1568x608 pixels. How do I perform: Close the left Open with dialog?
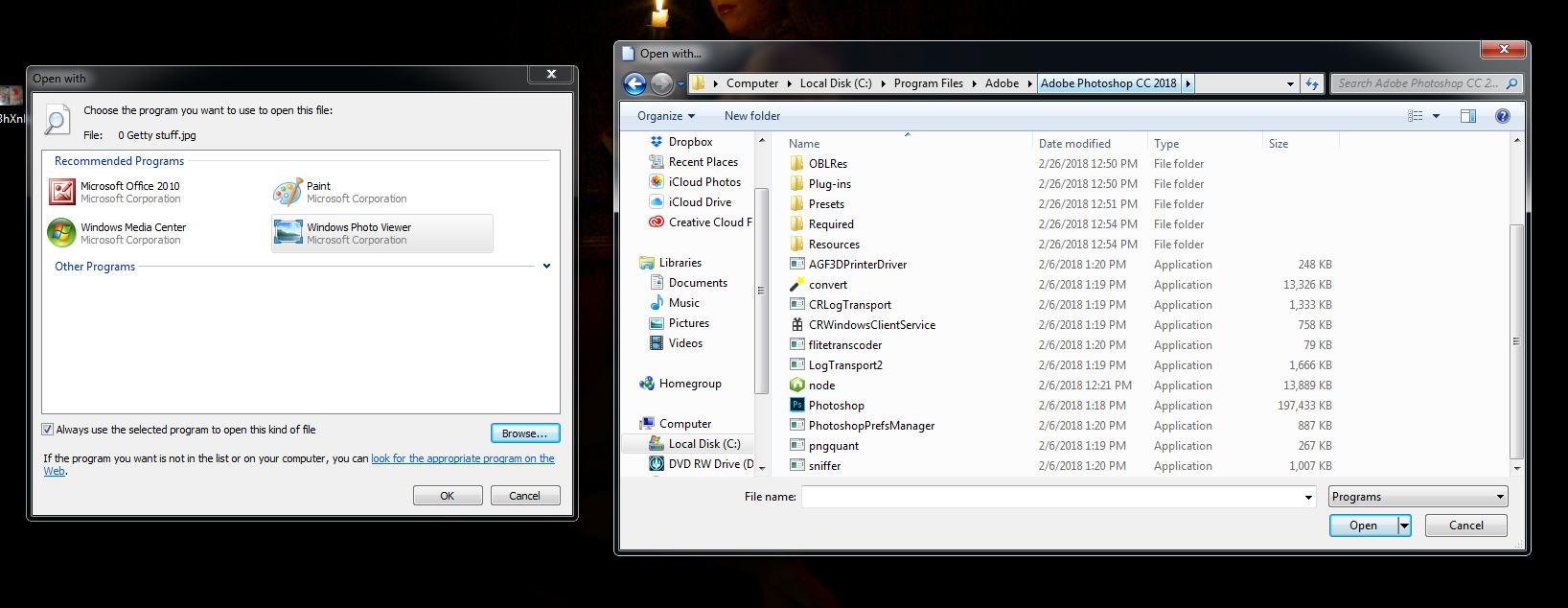[551, 74]
